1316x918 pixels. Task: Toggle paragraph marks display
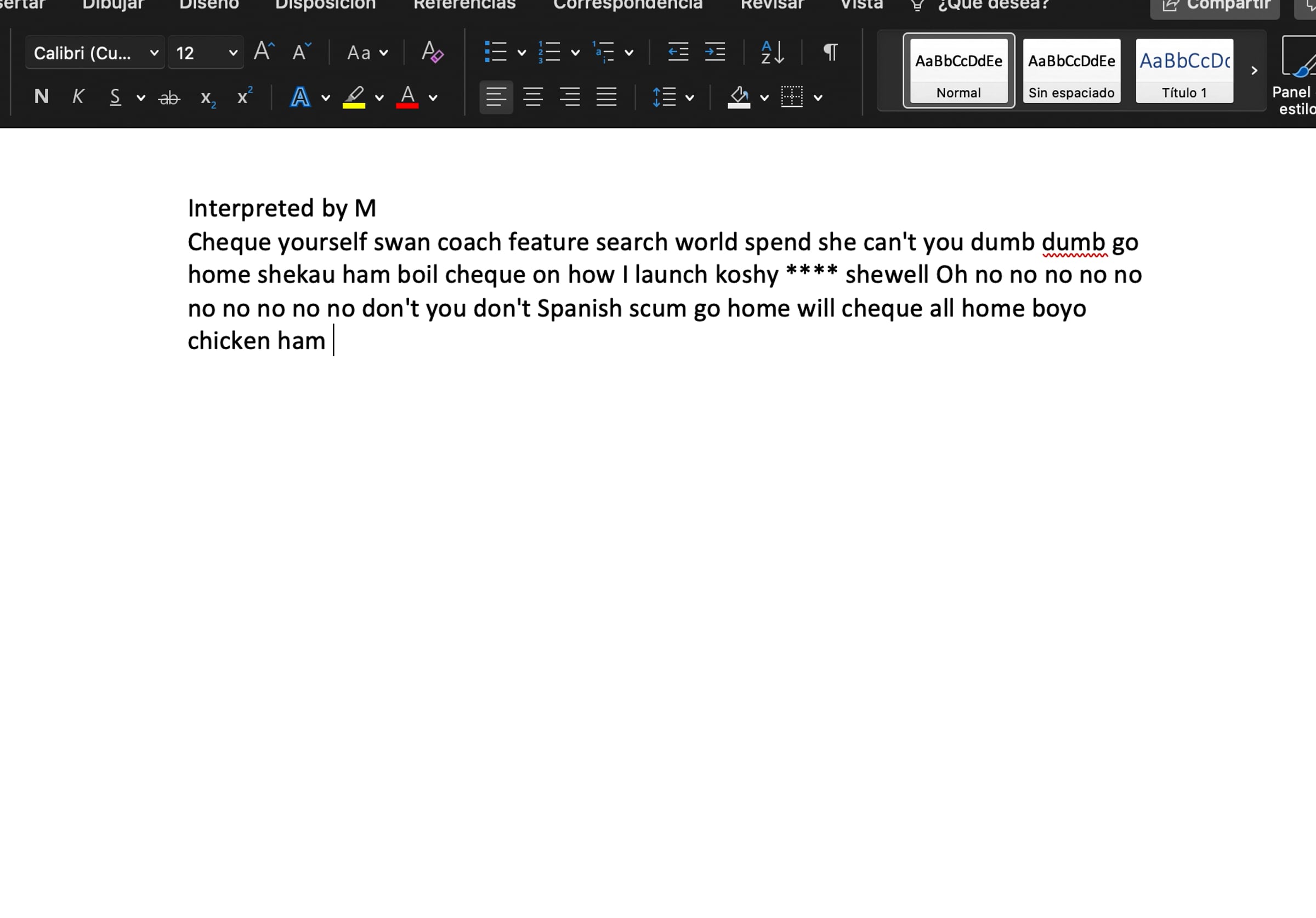830,53
